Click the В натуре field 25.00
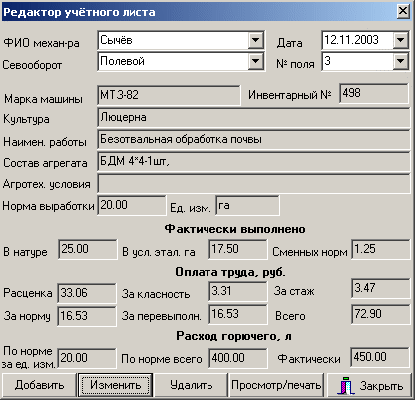The width and height of the screenshot is (416, 401). (88, 249)
